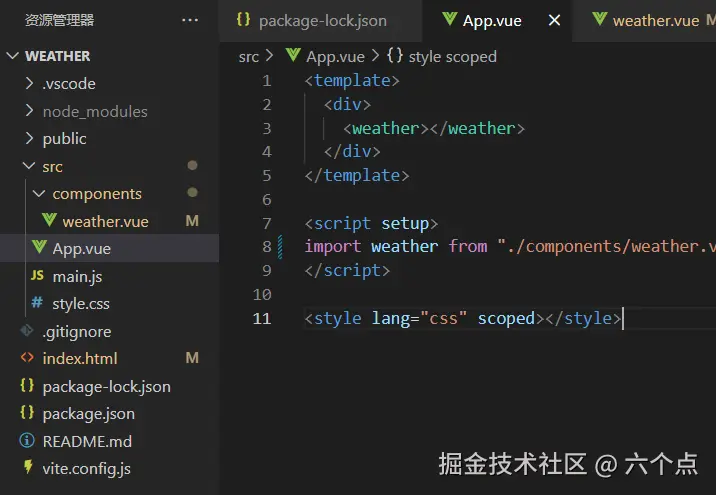716x495 pixels.
Task: Click the closing template tag on line 5
Action: [357, 176]
